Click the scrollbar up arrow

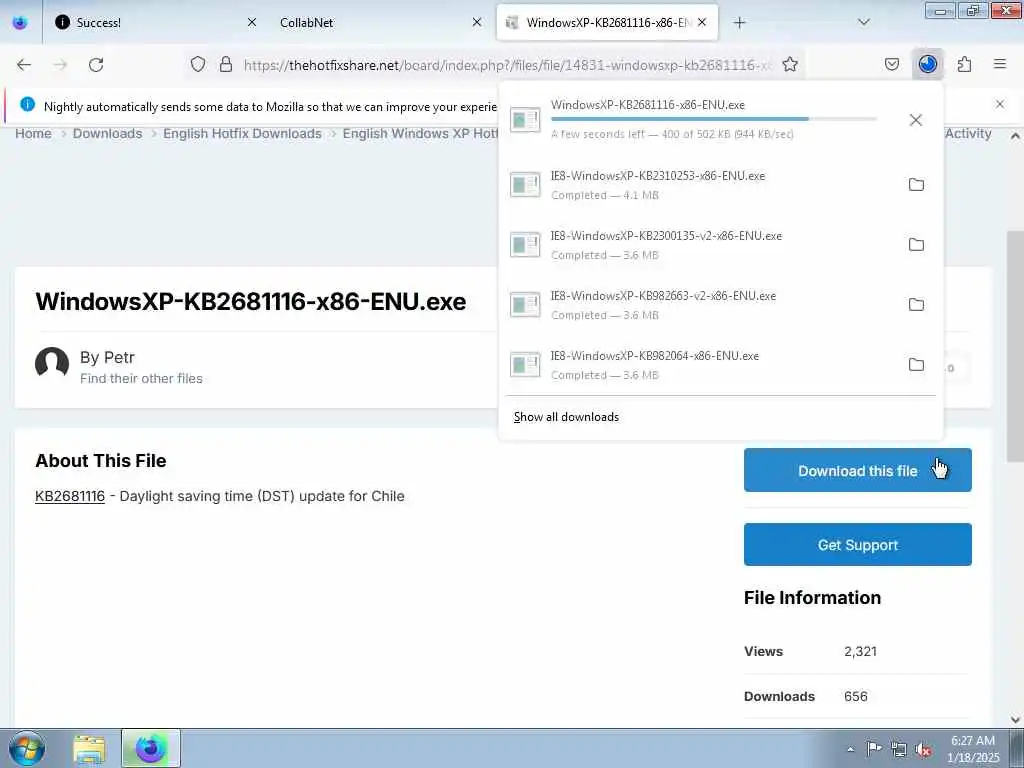click(1015, 136)
